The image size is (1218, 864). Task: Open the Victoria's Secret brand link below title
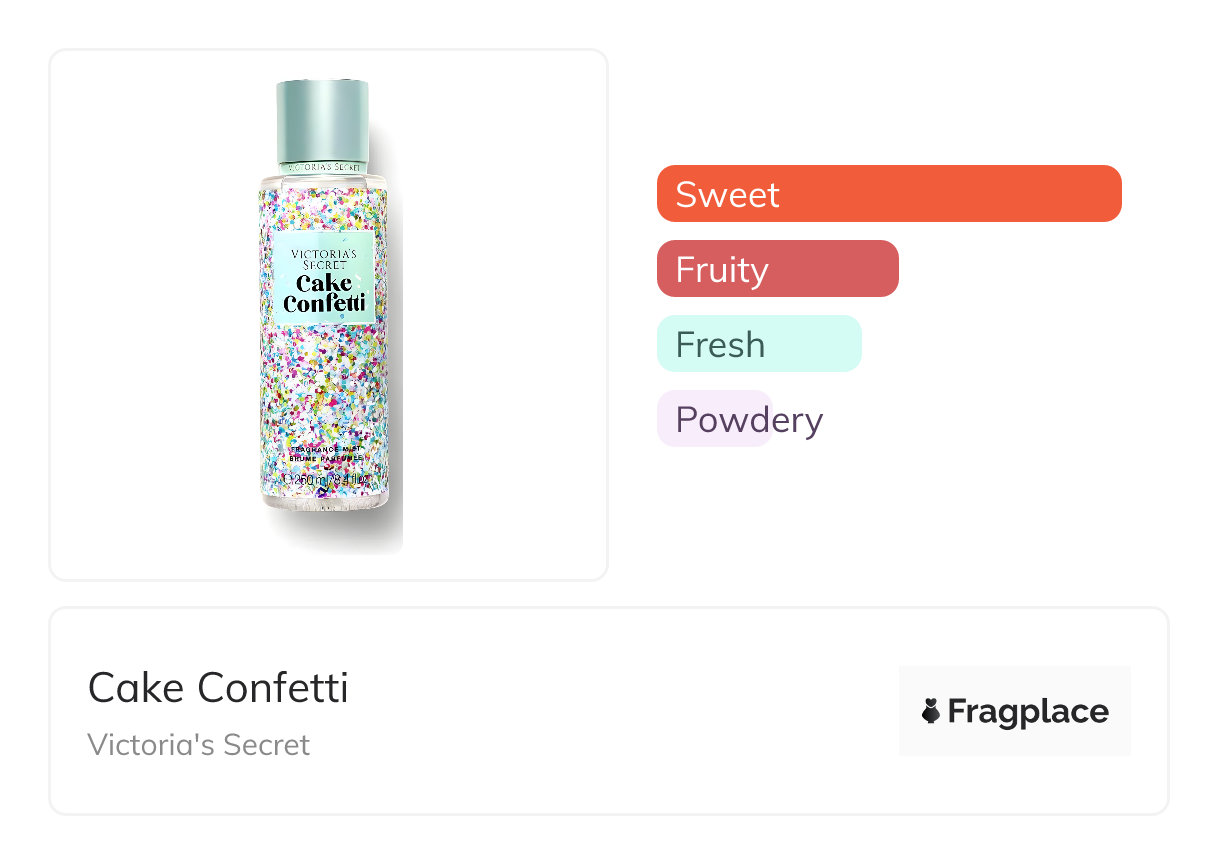coord(199,745)
